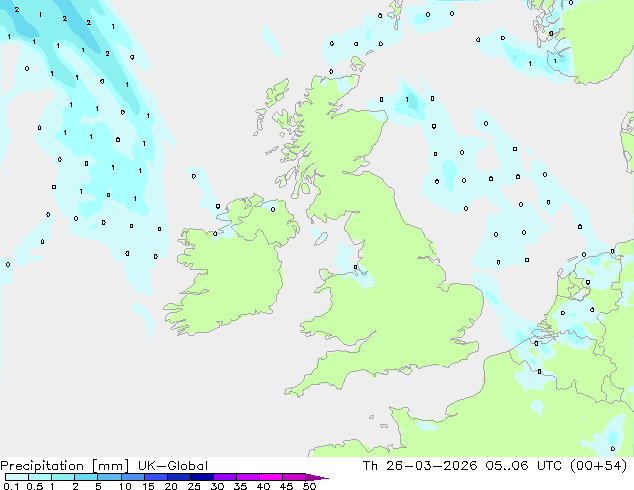
Task: Click the Isle of Man on the map
Action: (x=321, y=239)
